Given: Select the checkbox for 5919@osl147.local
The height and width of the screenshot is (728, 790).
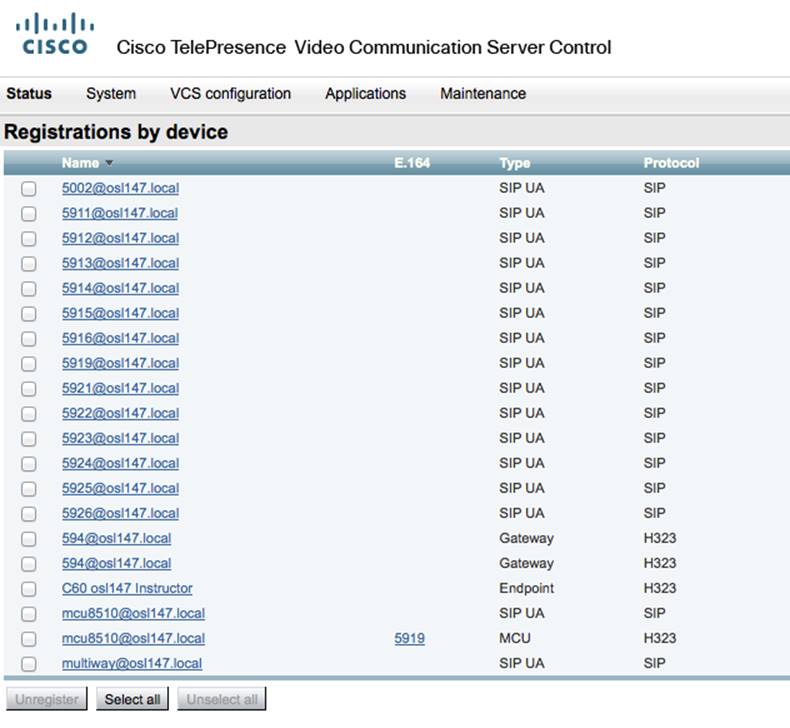Looking at the screenshot, I should coord(29,363).
